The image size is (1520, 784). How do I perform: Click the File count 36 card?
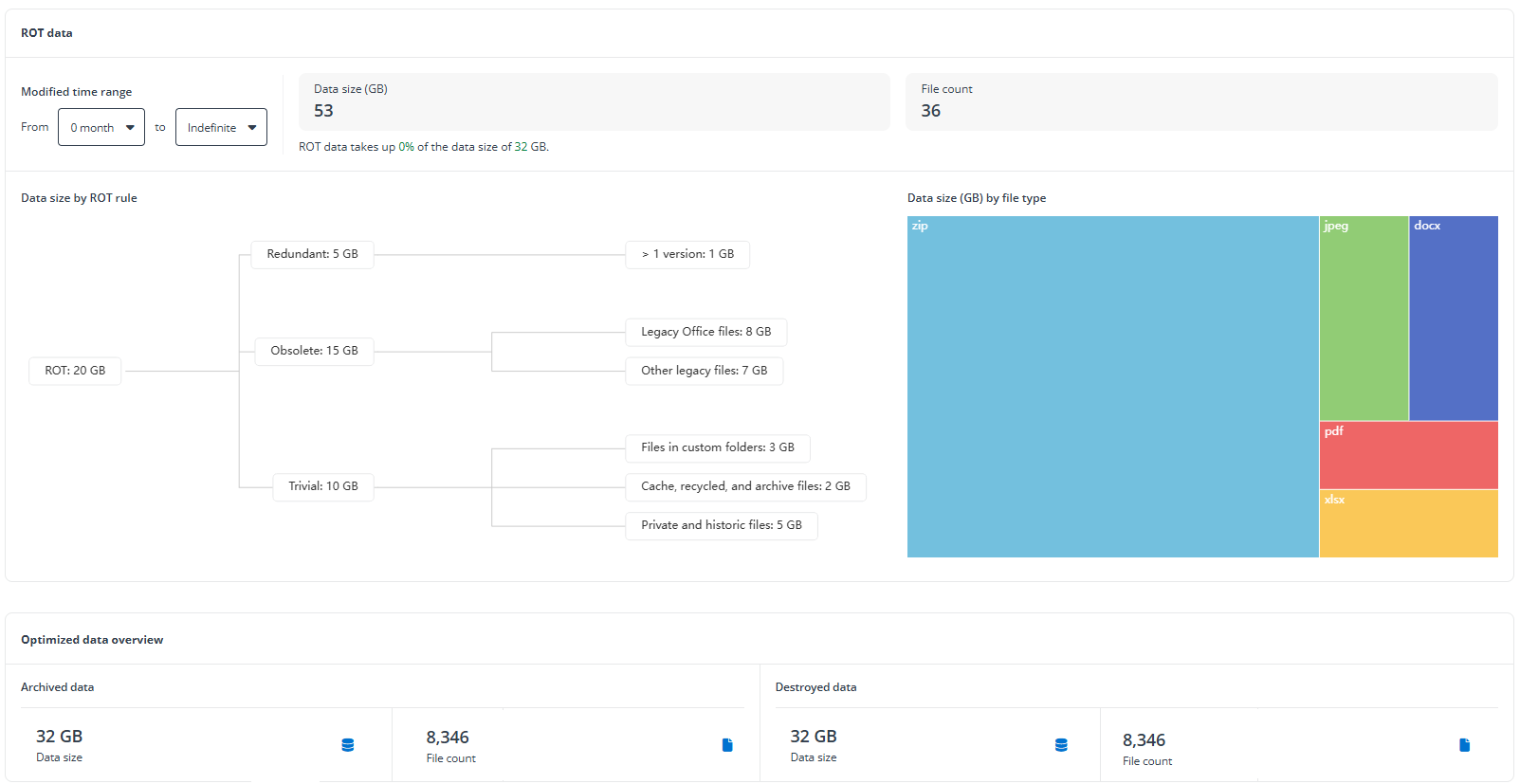coord(1201,101)
